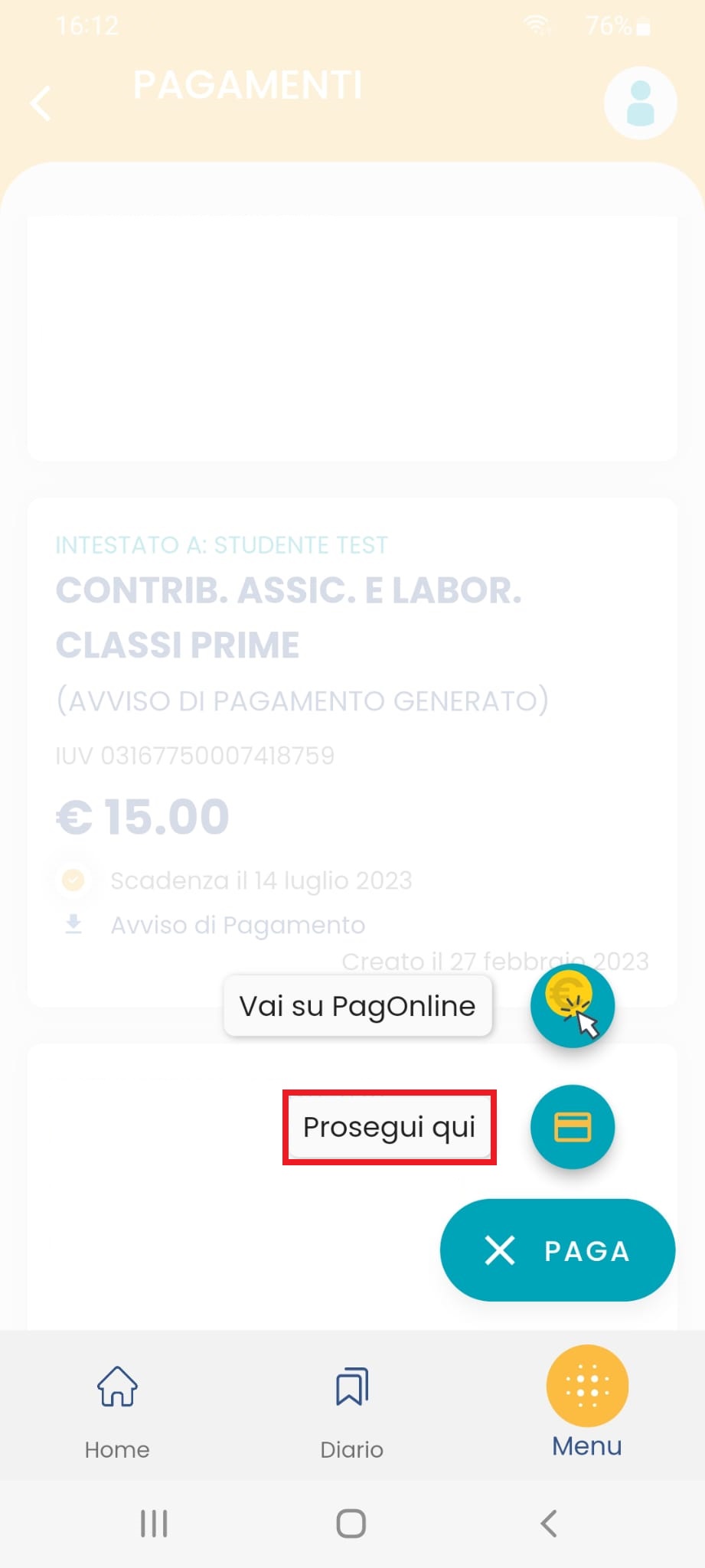
Task: Tap the yellow deadline check icon
Action: pyautogui.click(x=73, y=880)
